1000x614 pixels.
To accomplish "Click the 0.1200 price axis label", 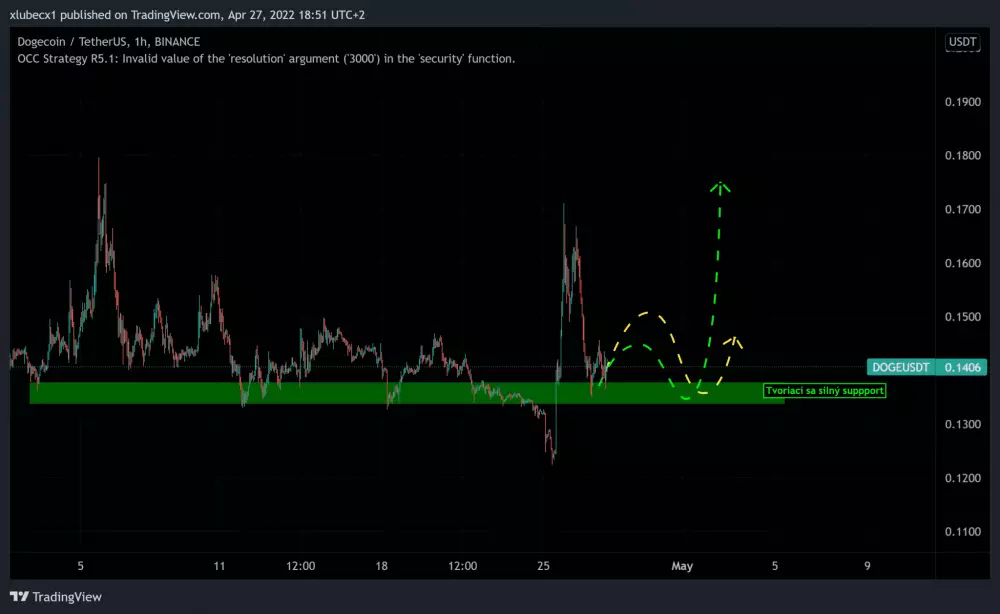I will (964, 478).
